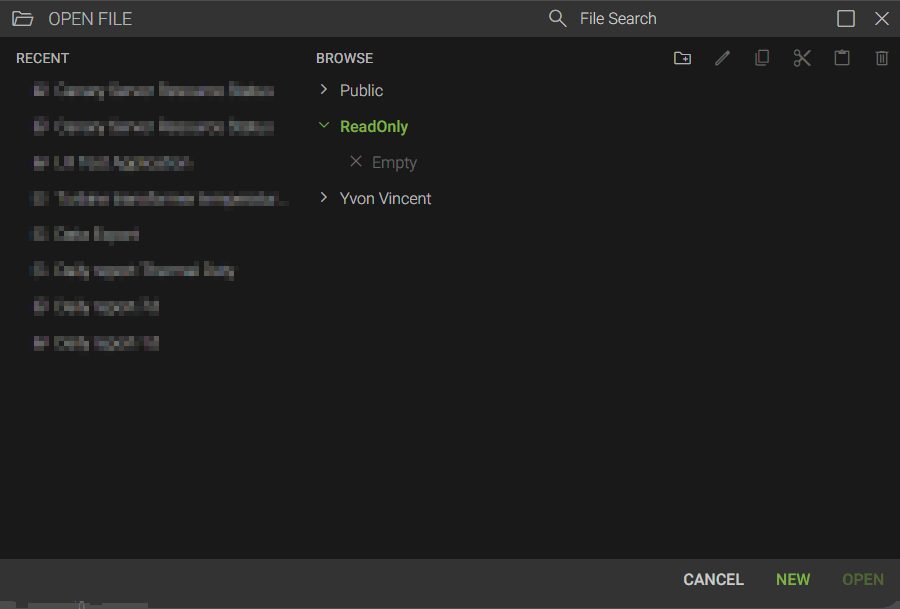
Task: Click the open folder icon beside OPEN FILE
Action: 22,19
